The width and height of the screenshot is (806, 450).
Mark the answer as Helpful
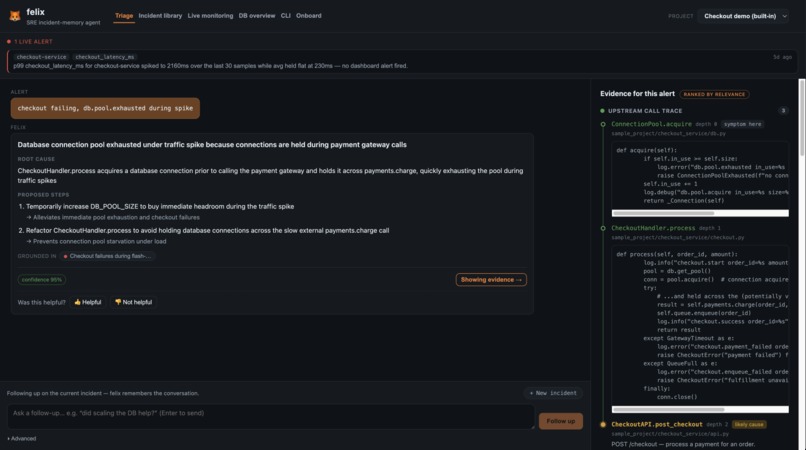(x=88, y=302)
